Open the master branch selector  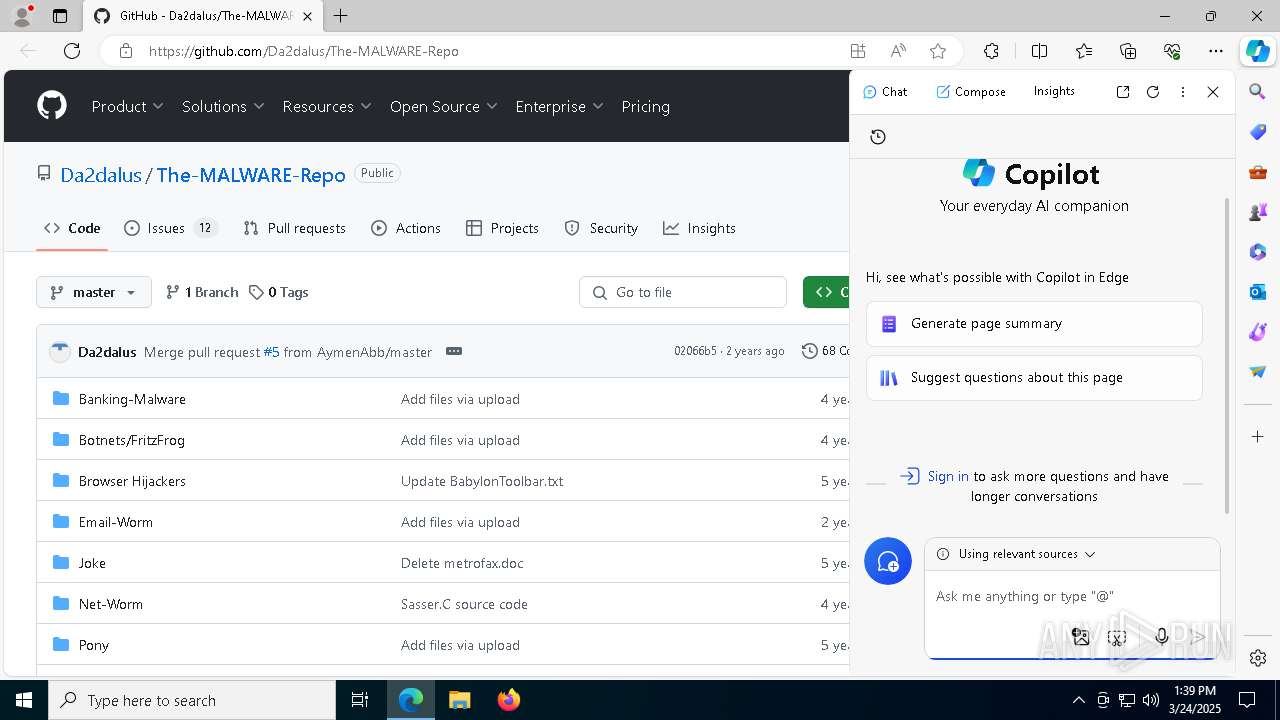(94, 292)
